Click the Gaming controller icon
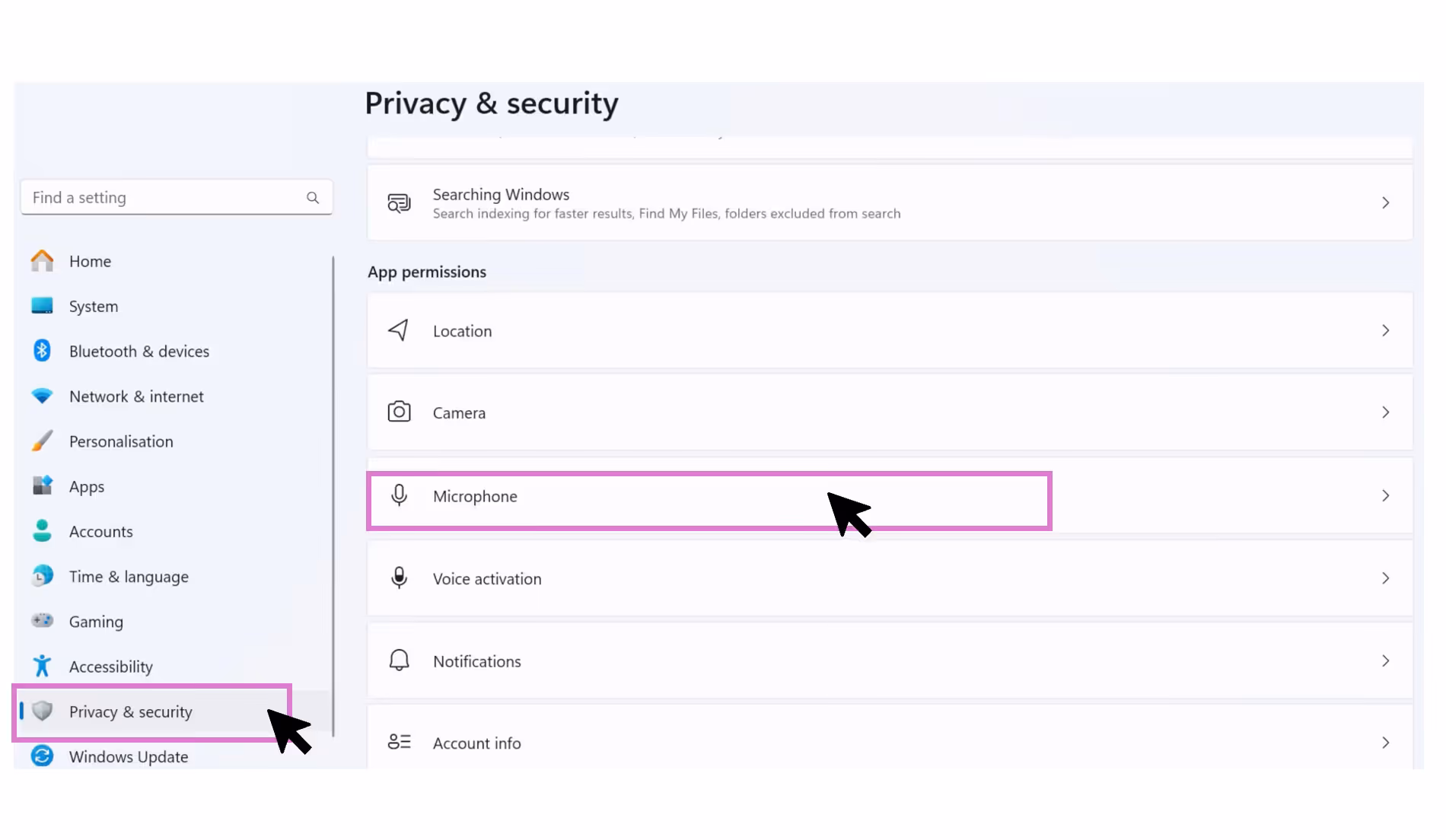The height and width of the screenshot is (840, 1446). 42,621
